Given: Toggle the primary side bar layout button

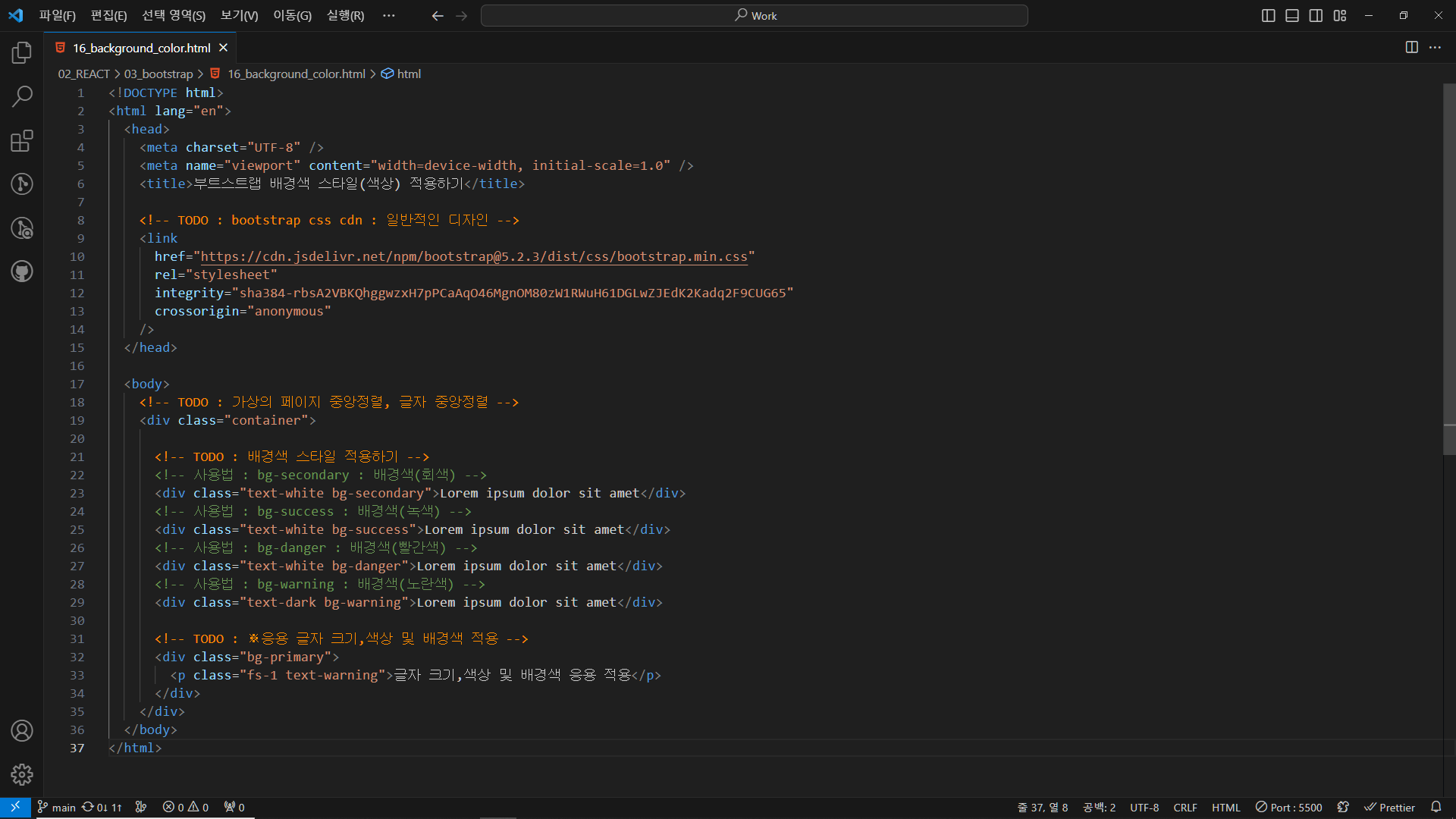Looking at the screenshot, I should [x=1268, y=15].
